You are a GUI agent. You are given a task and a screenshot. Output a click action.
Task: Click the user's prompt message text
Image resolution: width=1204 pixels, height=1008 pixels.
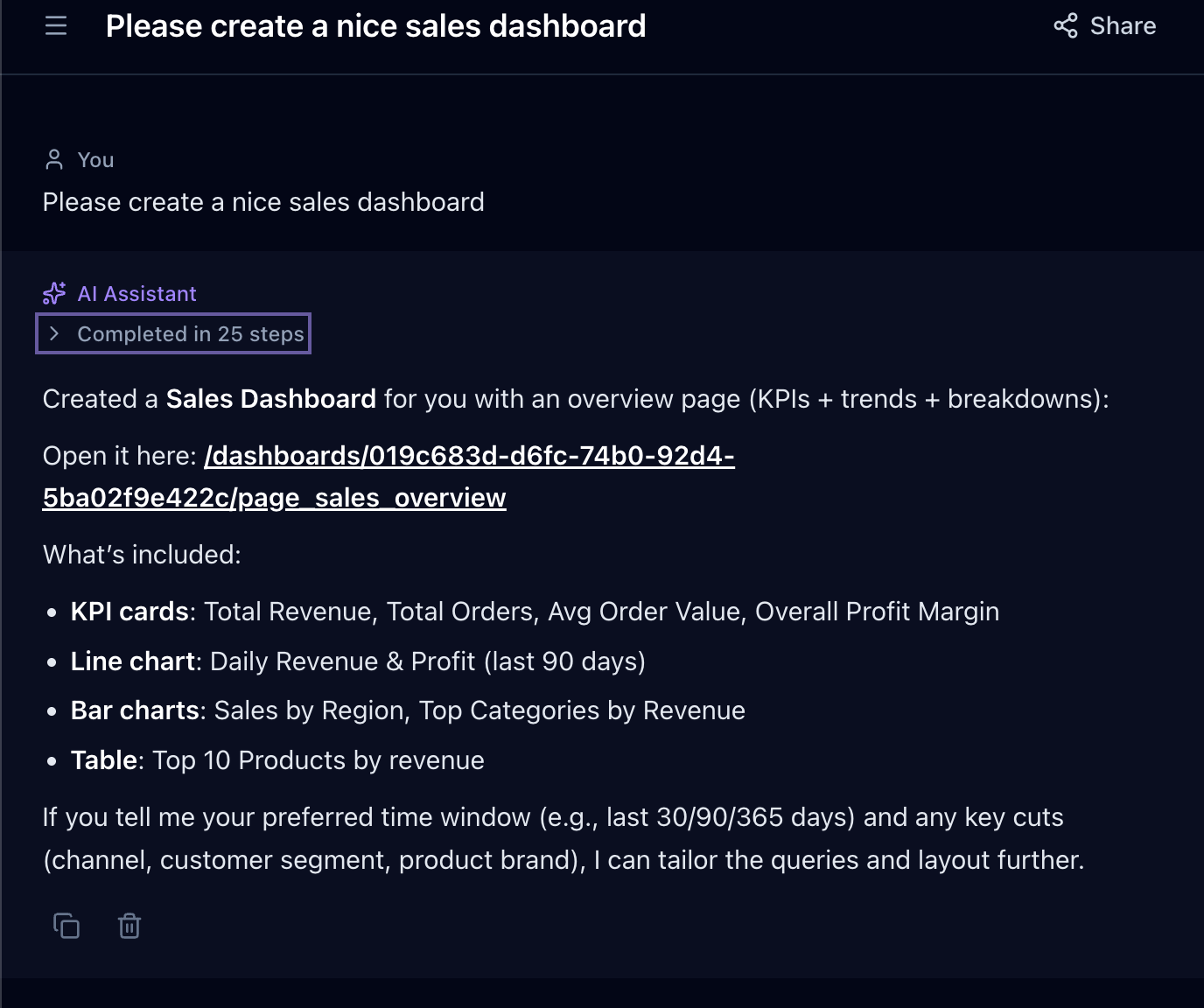263,202
